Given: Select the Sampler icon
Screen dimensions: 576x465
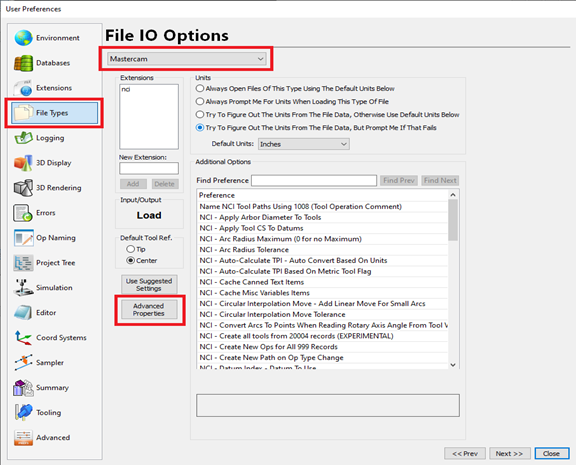Looking at the screenshot, I should pos(24,363).
